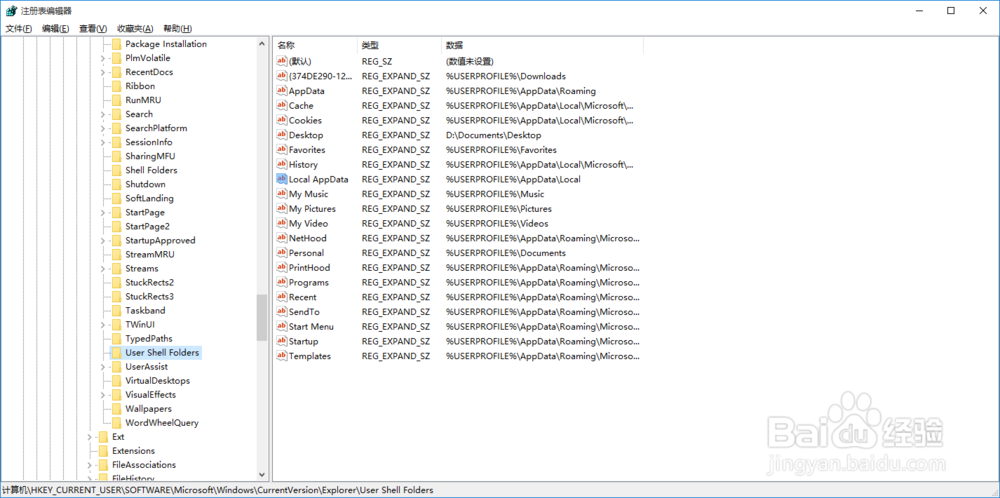Click the folder icon of Wallpapers key
Screen dimensions: 1000x498
116,409
